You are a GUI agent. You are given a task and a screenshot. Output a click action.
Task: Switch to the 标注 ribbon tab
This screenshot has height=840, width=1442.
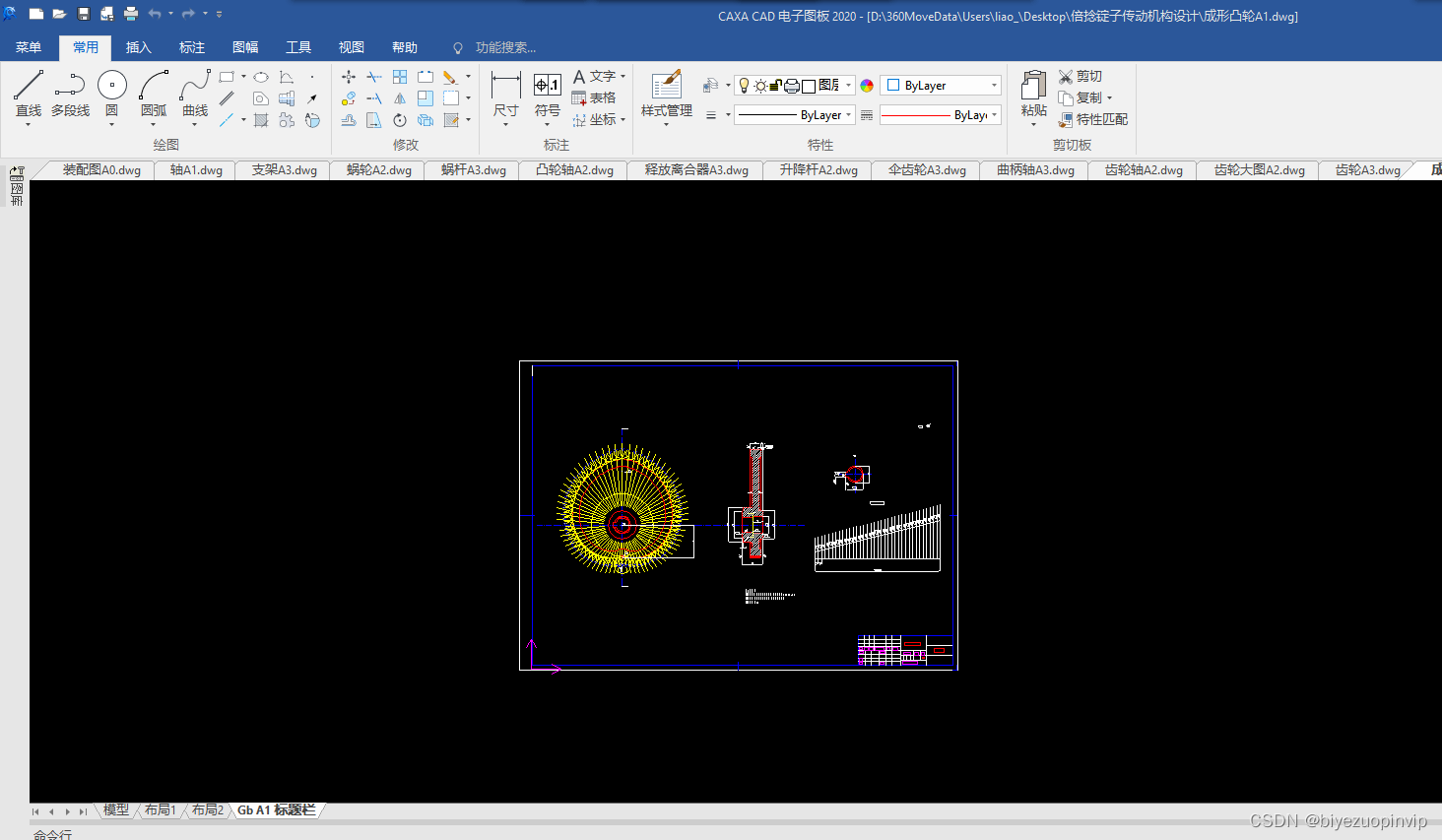pyautogui.click(x=192, y=47)
